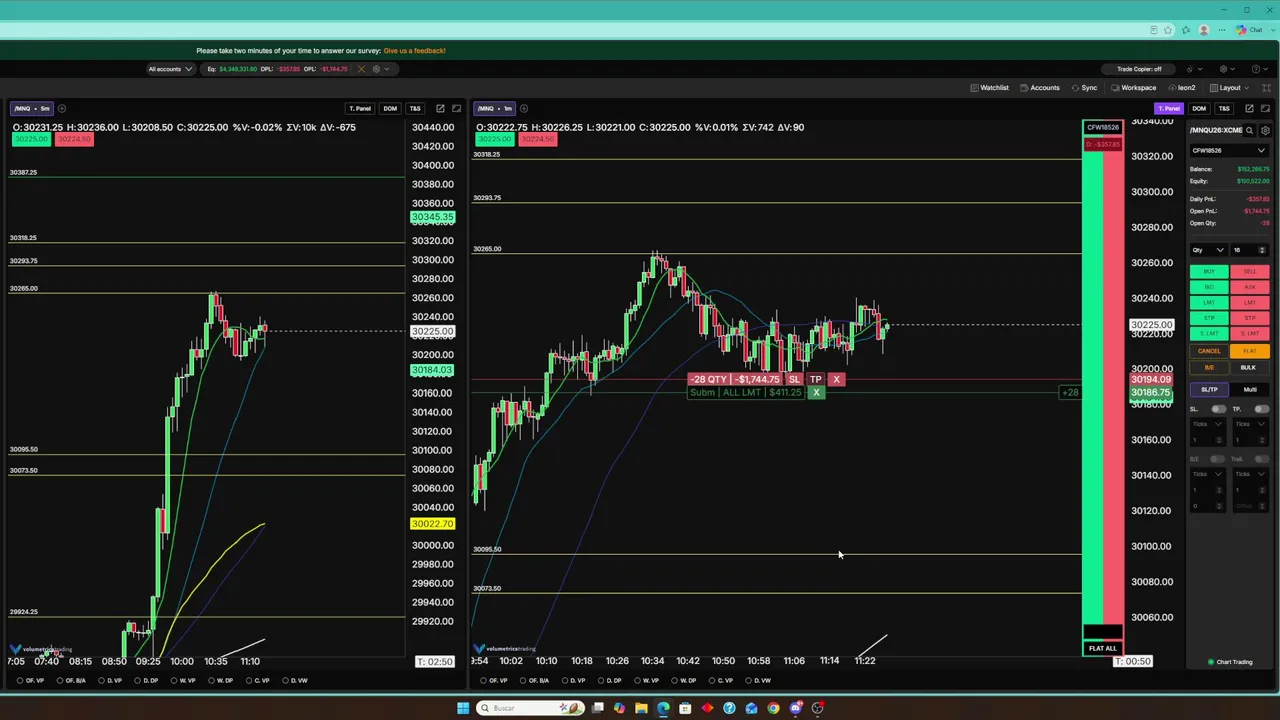Click the quantity input field showing 16
The width and height of the screenshot is (1280, 720).
coord(1250,250)
